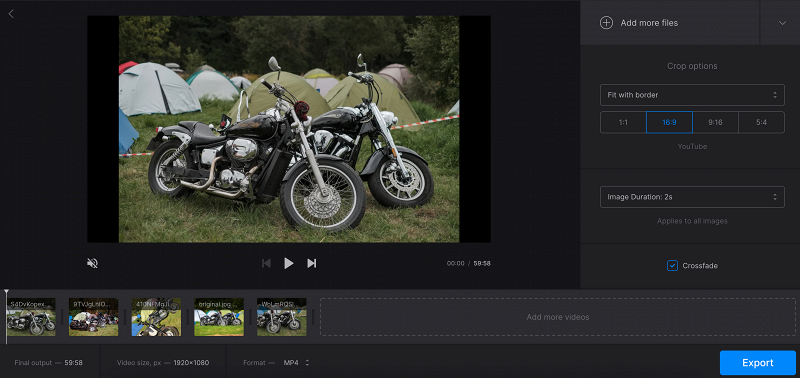This screenshot has width=800, height=378.
Task: Click the motorcycle video preview
Action: tap(289, 129)
